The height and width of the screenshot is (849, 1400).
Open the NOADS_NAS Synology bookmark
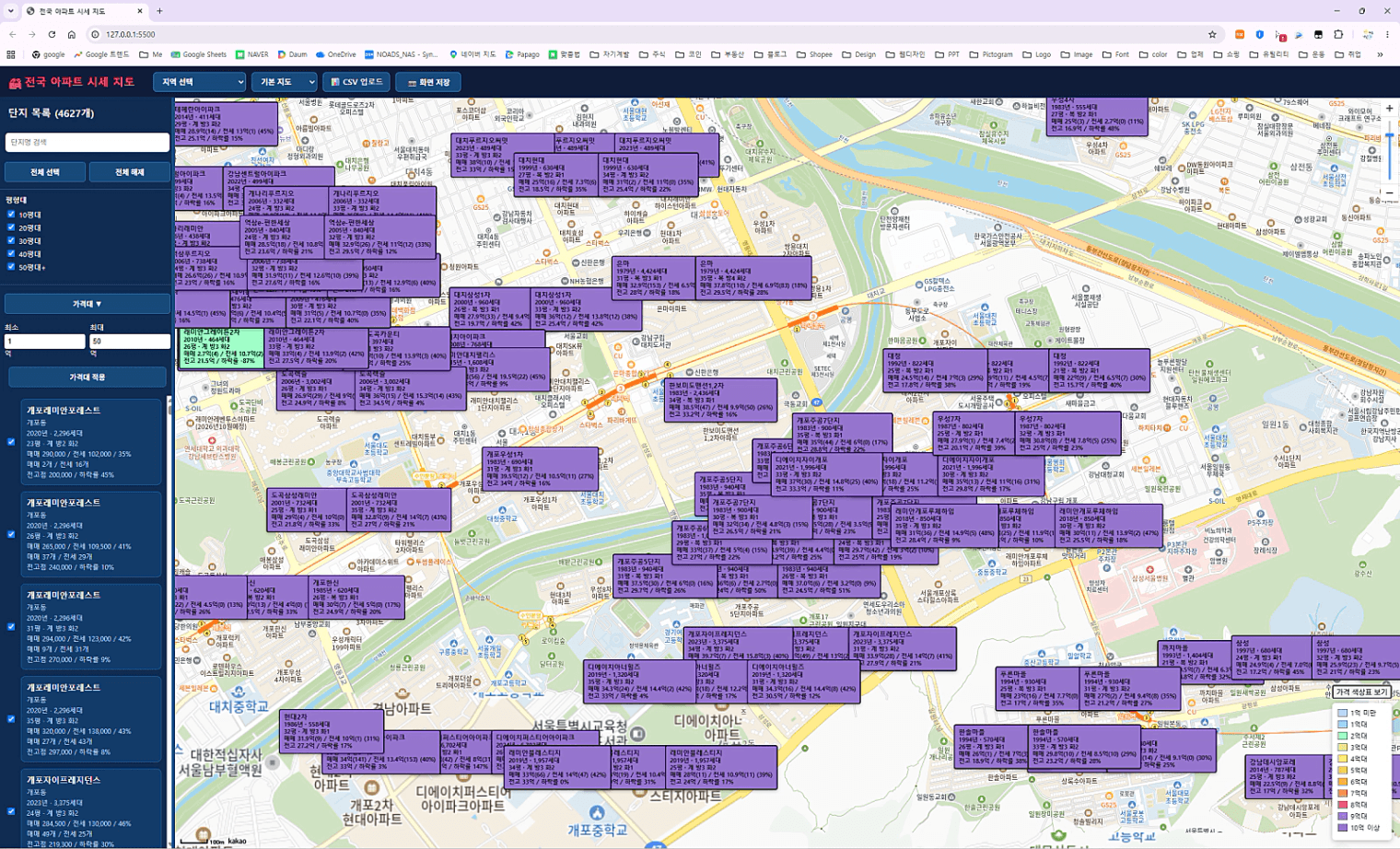pyautogui.click(x=402, y=54)
